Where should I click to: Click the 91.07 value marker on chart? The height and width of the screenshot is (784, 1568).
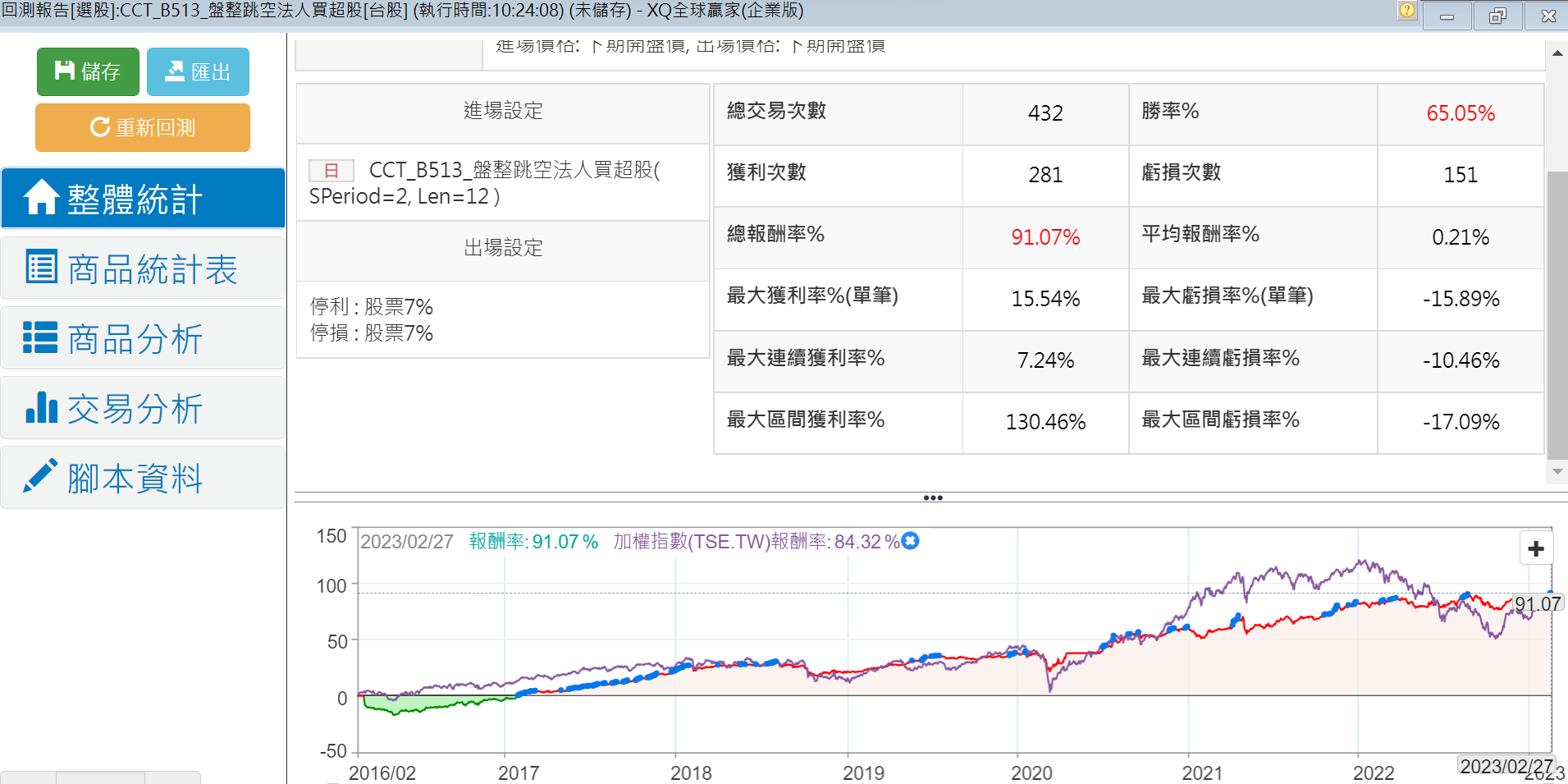pos(1537,604)
